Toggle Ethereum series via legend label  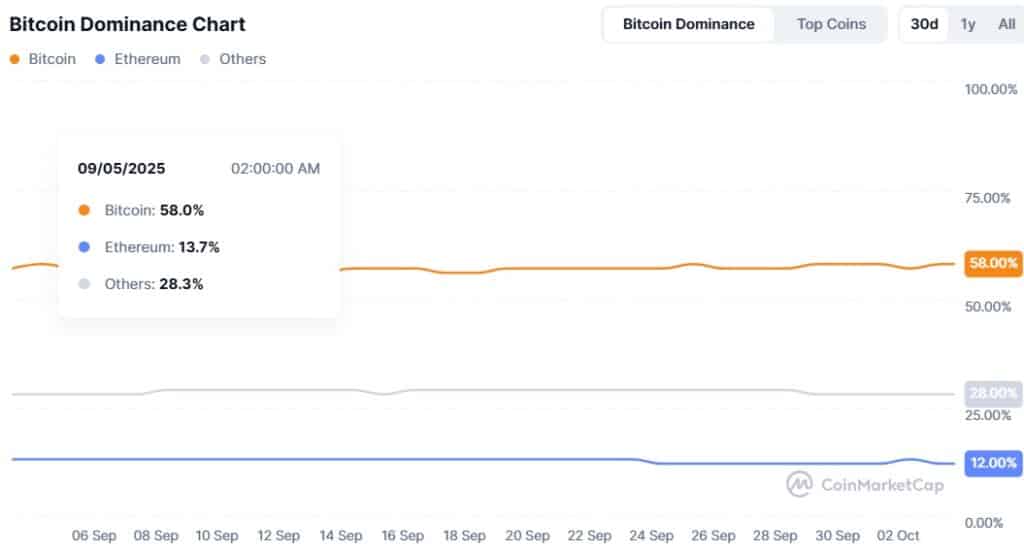coord(147,59)
